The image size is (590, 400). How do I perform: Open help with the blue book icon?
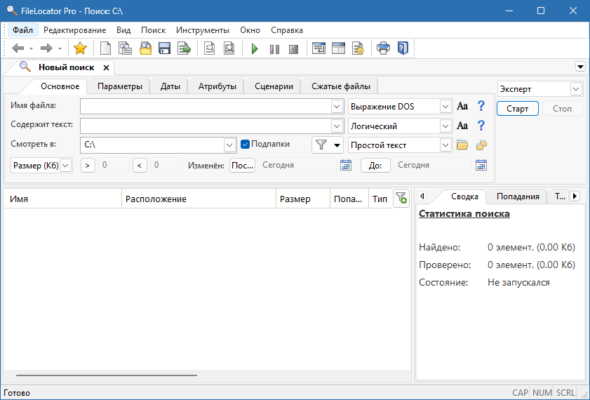pos(403,48)
